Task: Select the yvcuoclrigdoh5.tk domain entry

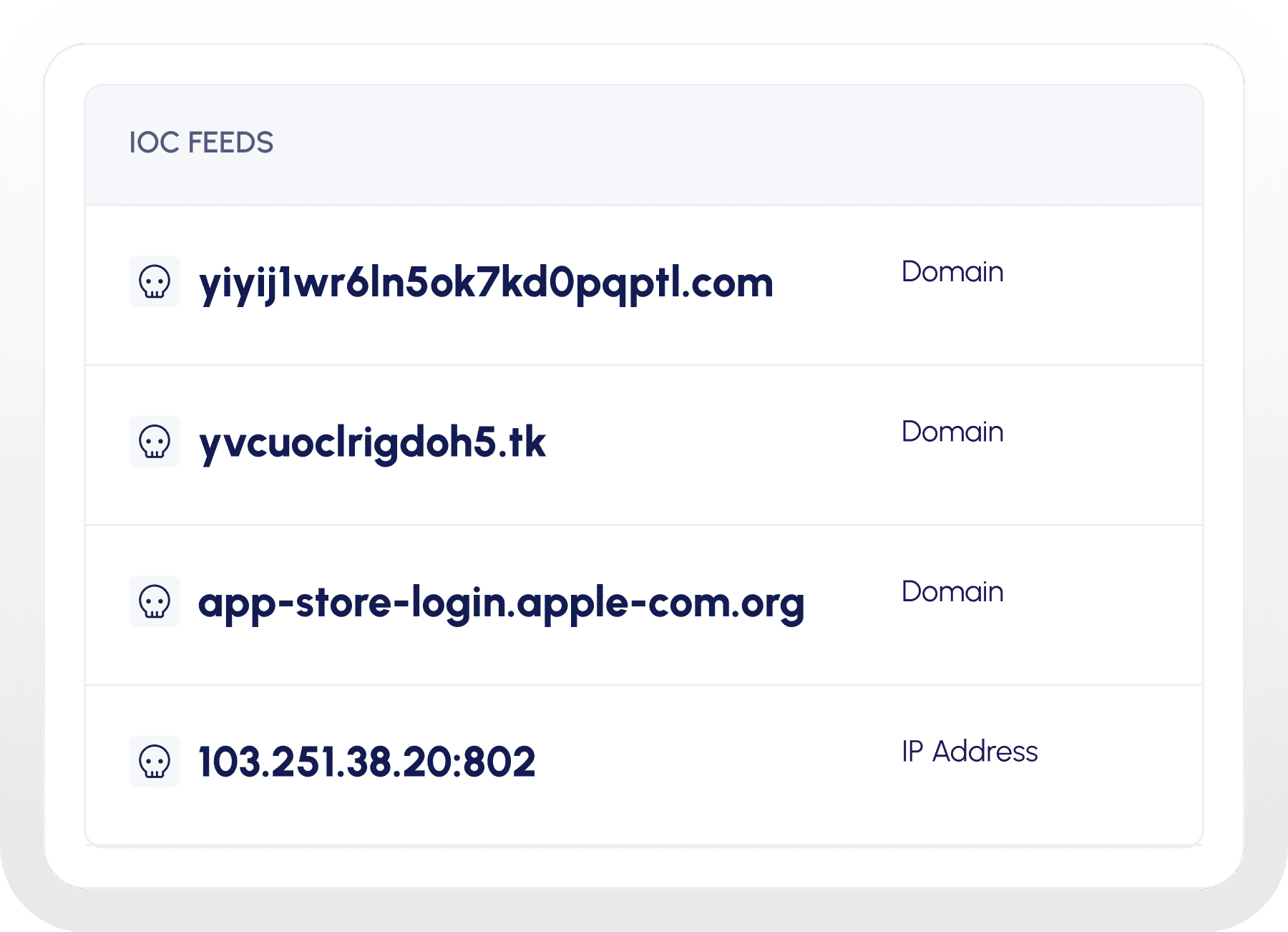Action: [372, 443]
